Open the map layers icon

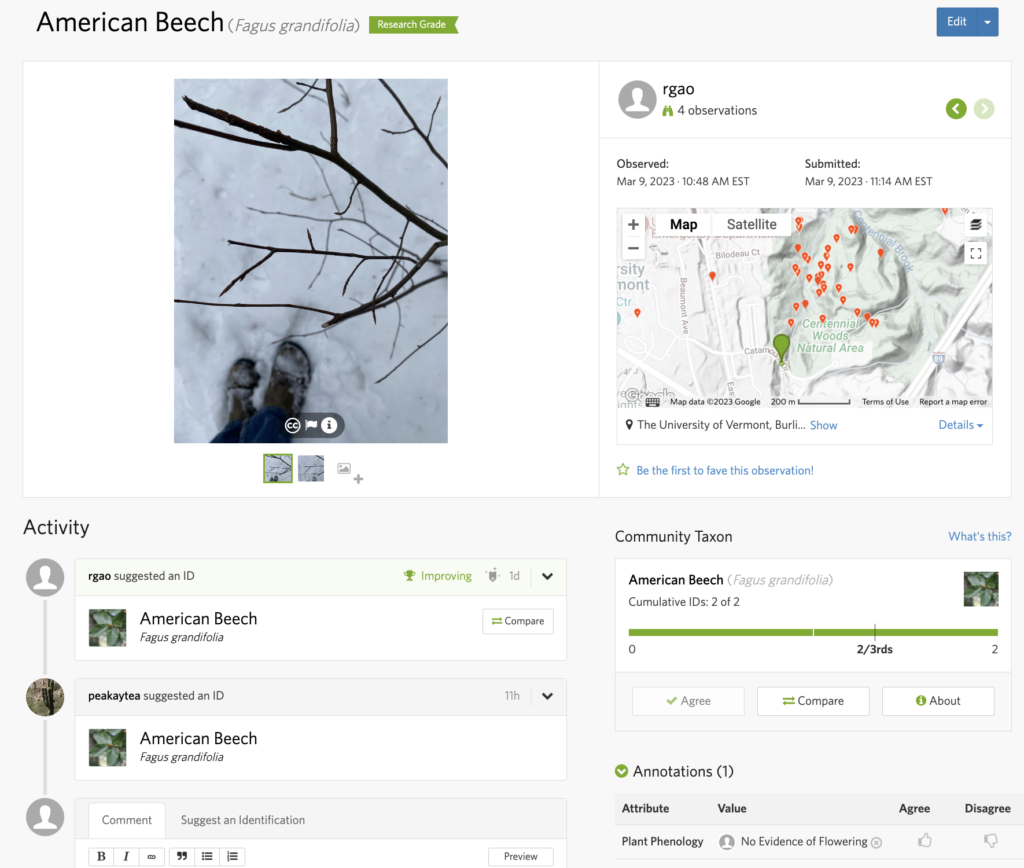coord(976,225)
